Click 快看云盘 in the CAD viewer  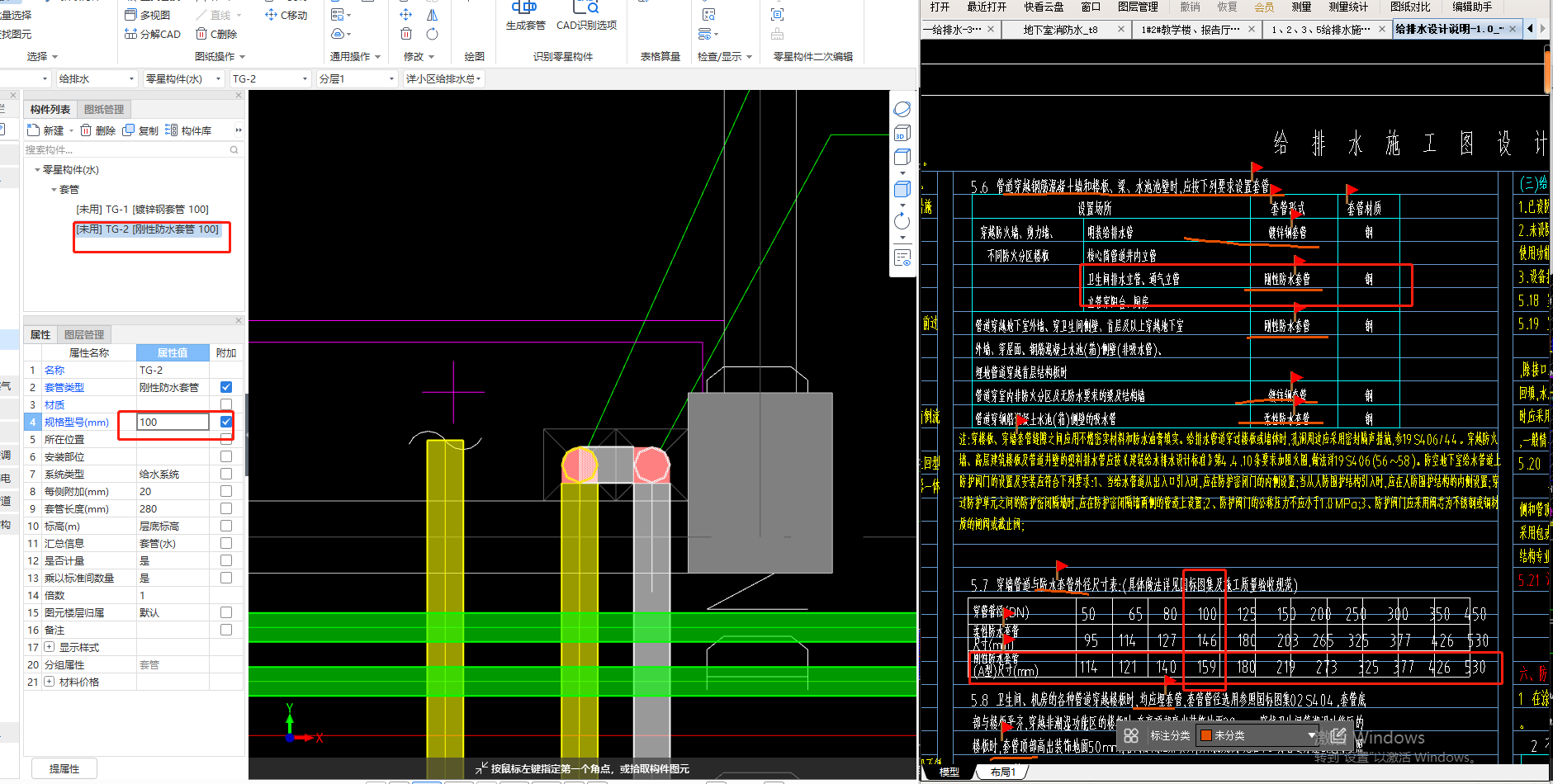[1044, 7]
